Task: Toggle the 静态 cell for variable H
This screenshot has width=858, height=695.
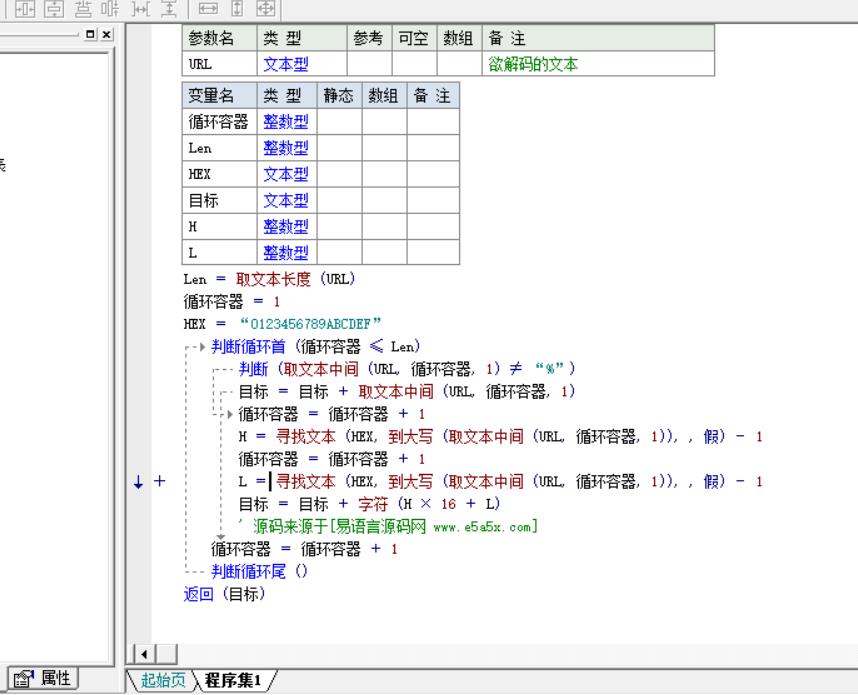Action: [339, 227]
